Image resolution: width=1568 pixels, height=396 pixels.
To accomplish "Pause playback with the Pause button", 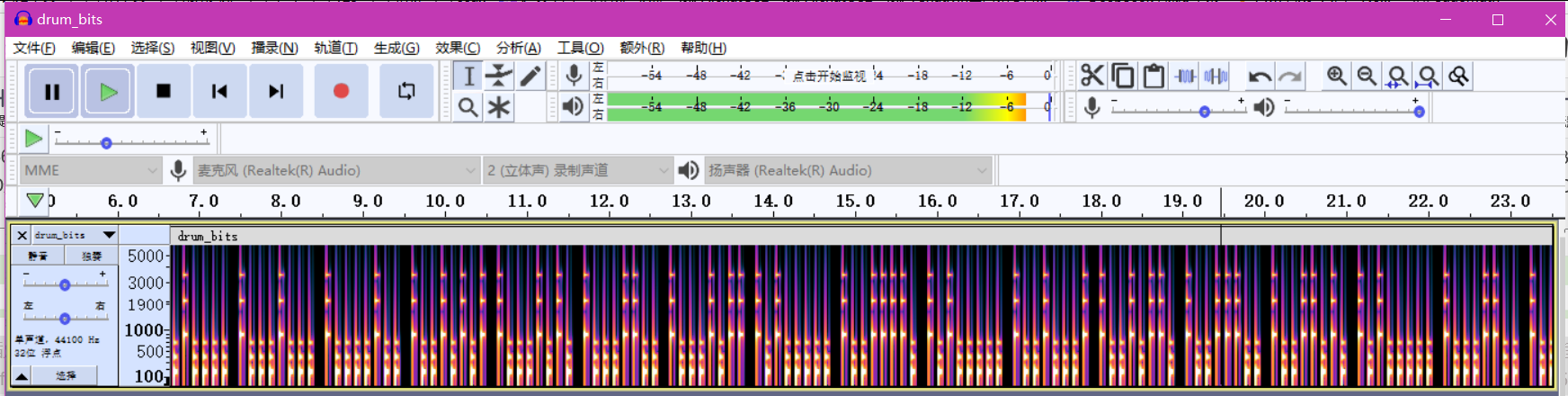I will pos(51,91).
